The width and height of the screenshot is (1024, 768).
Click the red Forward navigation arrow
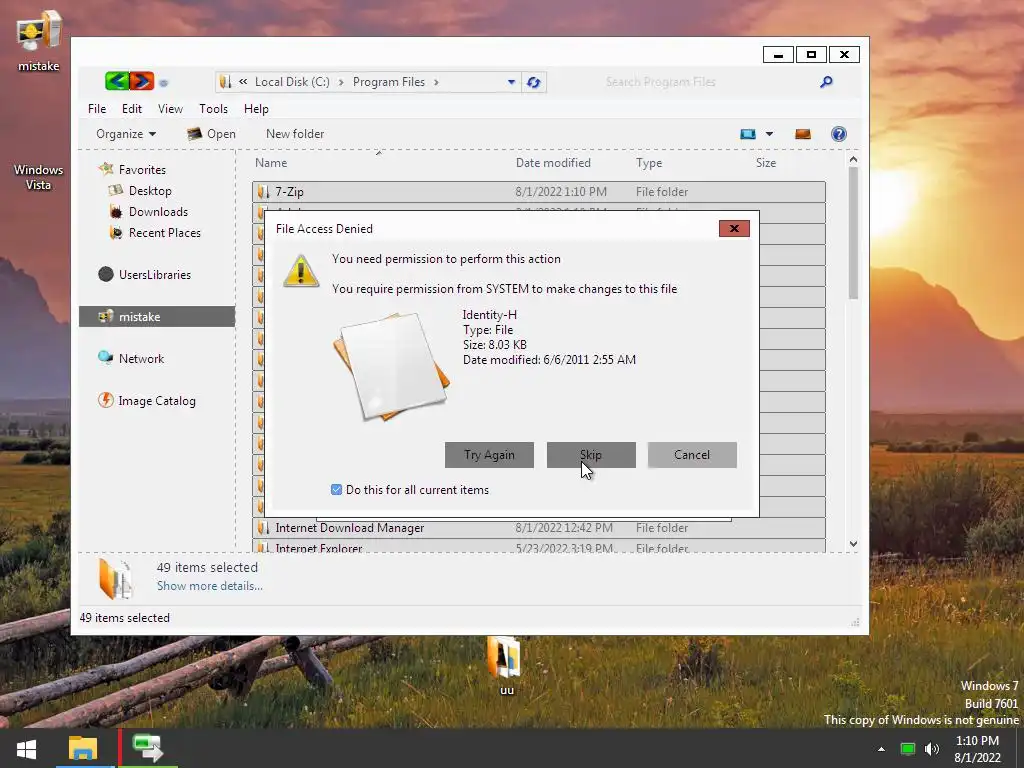[x=142, y=81]
